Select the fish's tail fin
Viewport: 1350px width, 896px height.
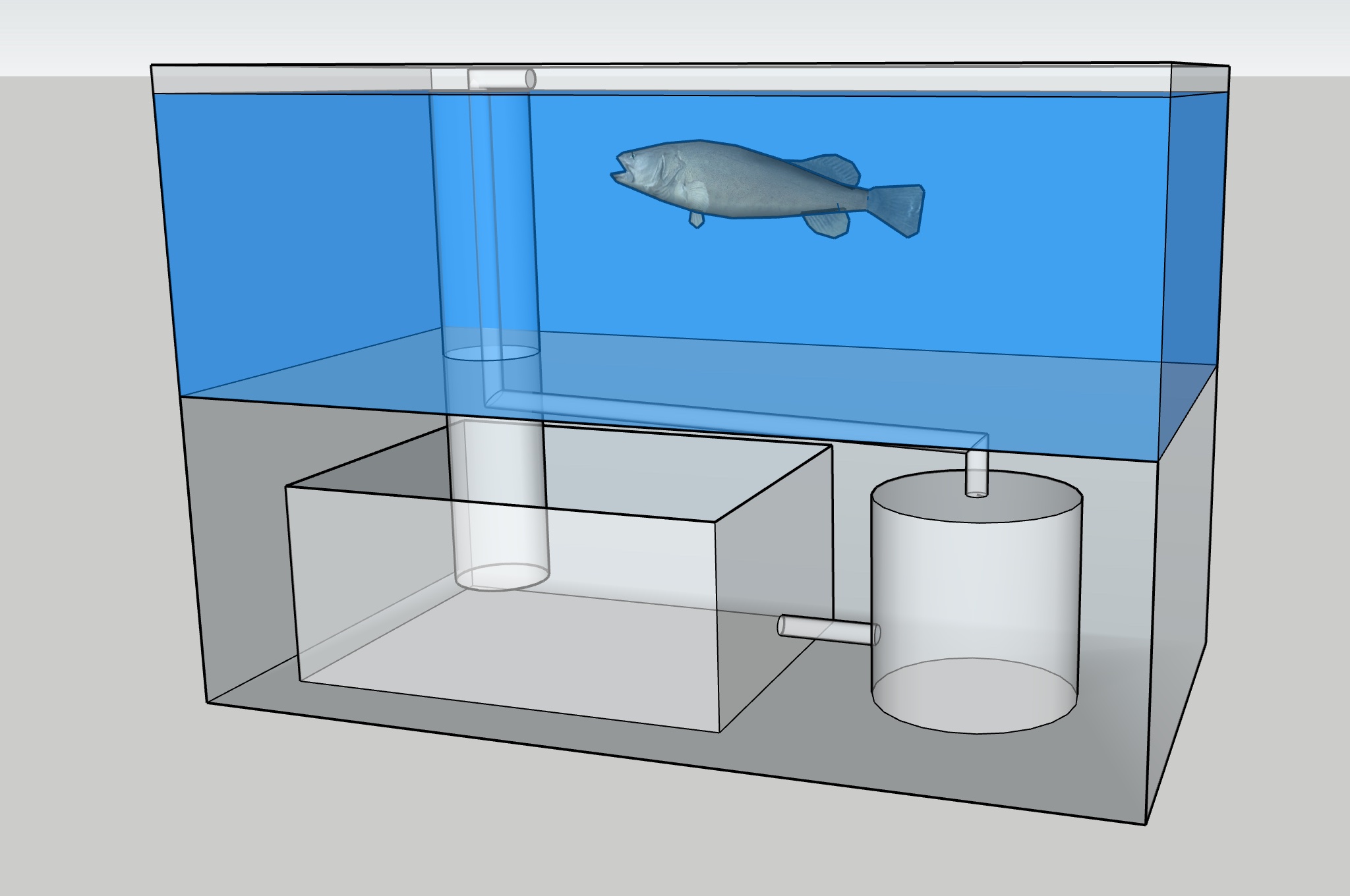point(896,208)
